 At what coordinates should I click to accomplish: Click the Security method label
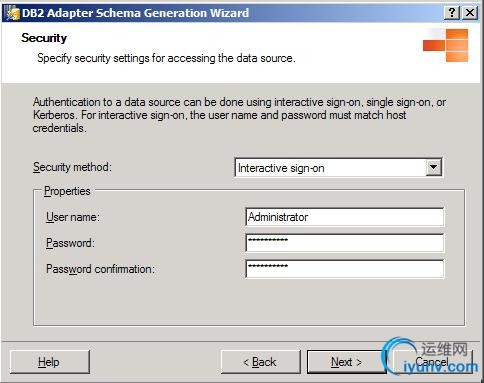tap(72, 167)
